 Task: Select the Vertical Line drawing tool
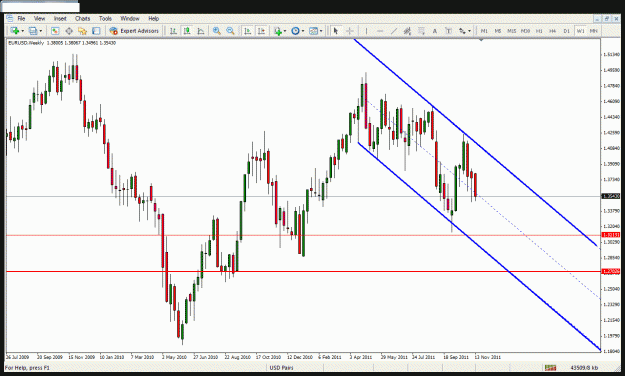point(366,31)
